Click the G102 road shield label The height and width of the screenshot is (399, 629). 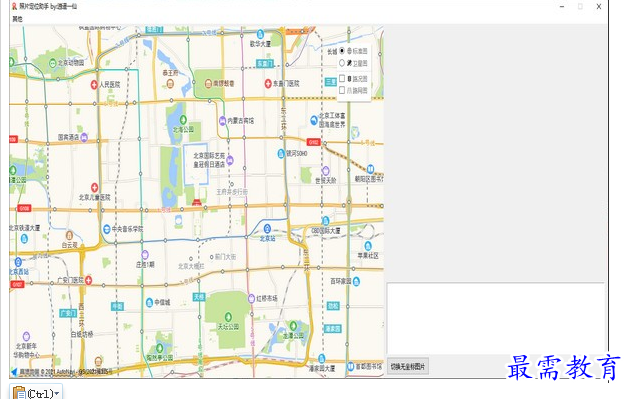pyautogui.click(x=313, y=142)
